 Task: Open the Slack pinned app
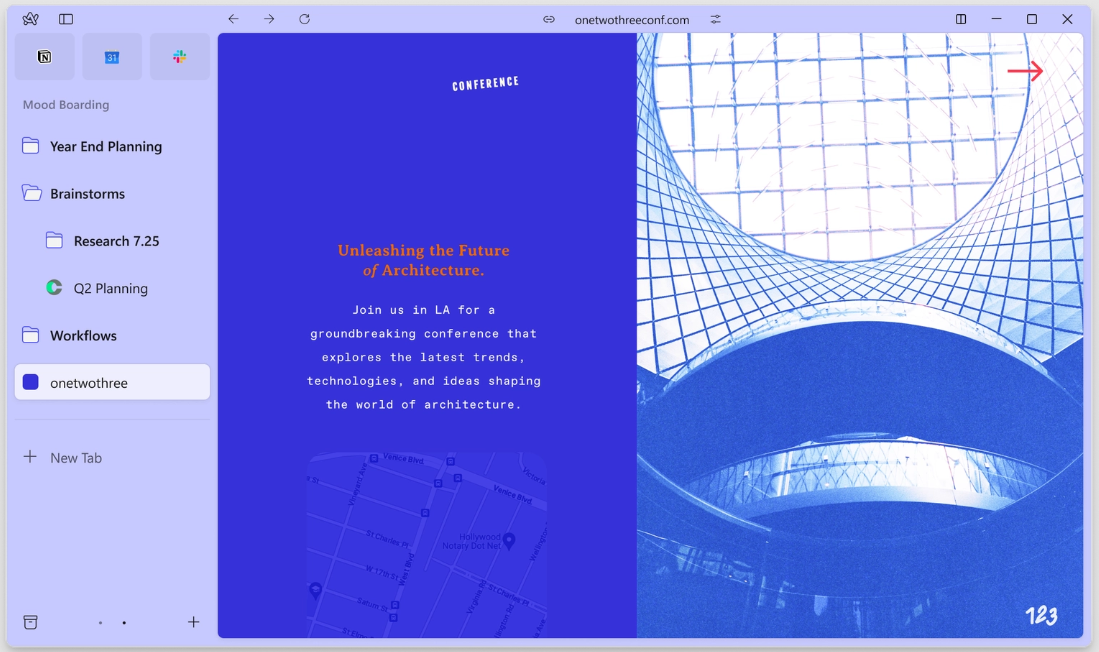[x=180, y=56]
